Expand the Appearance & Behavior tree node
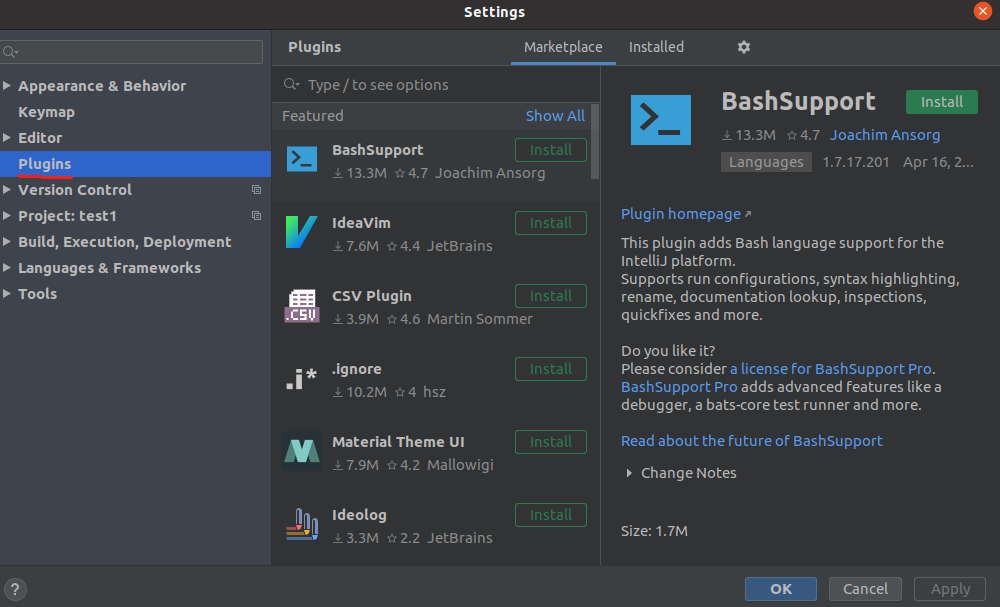The width and height of the screenshot is (1000, 607). (7, 85)
